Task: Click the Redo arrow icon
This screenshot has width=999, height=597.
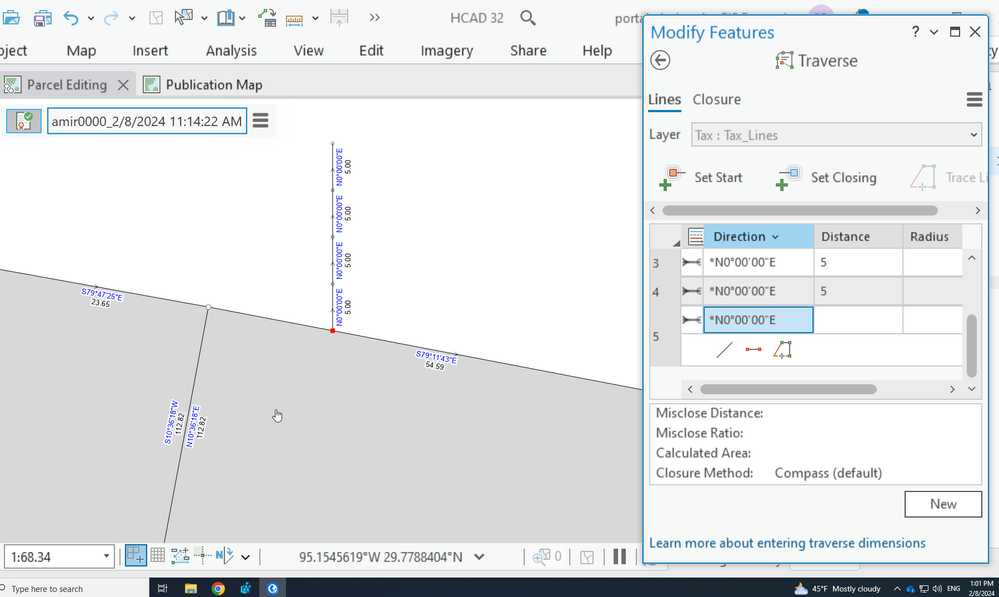Action: [x=111, y=18]
